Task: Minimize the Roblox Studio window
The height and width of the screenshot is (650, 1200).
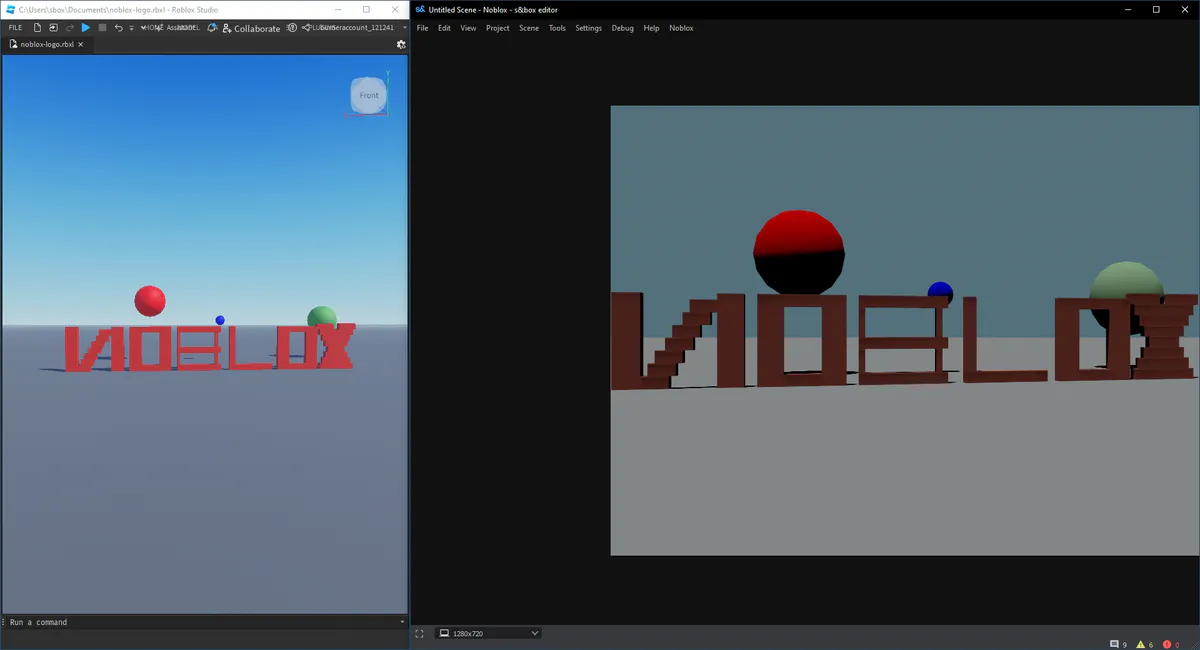Action: 338,9
